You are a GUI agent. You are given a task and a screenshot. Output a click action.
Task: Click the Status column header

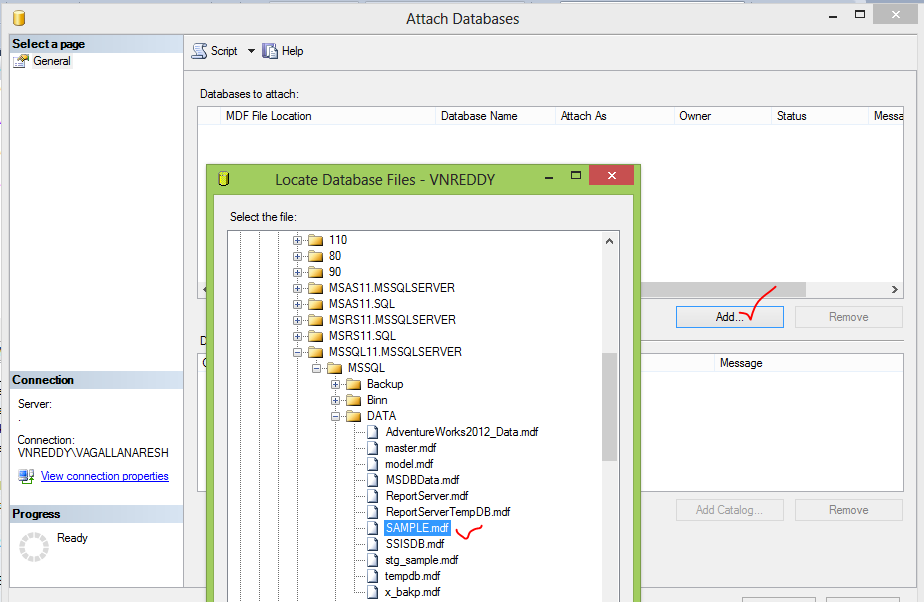(x=820, y=116)
